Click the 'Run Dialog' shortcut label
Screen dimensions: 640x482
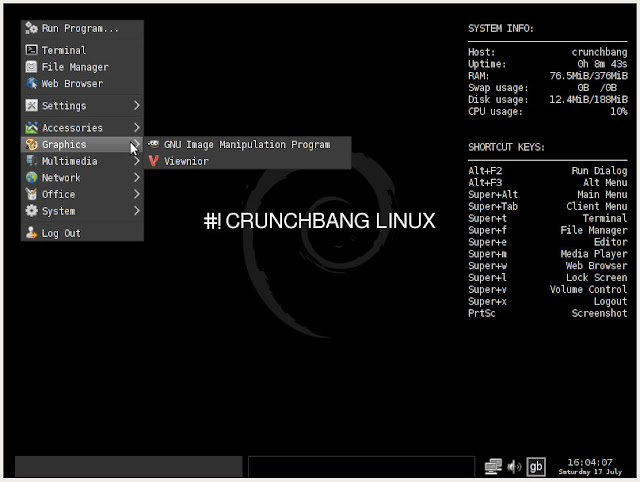pyautogui.click(x=599, y=170)
